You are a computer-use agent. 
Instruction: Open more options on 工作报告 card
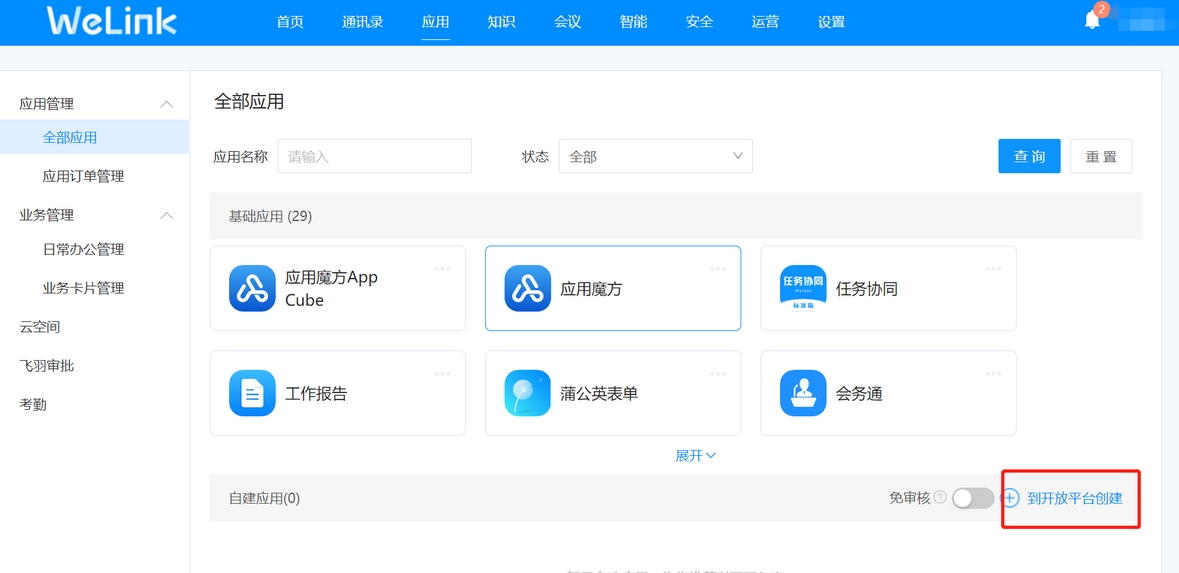click(x=442, y=373)
